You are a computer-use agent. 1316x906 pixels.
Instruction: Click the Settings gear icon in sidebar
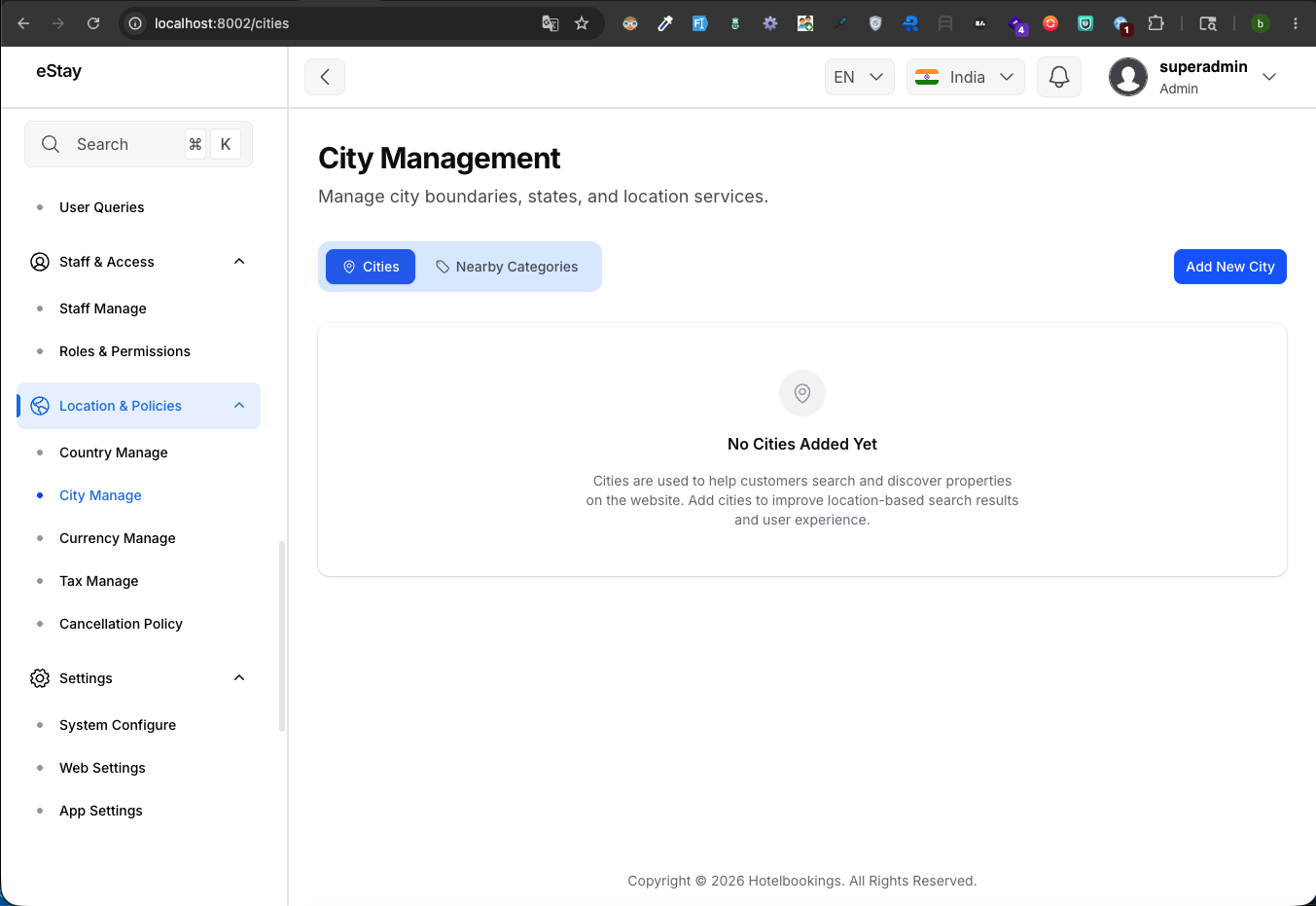tap(40, 678)
